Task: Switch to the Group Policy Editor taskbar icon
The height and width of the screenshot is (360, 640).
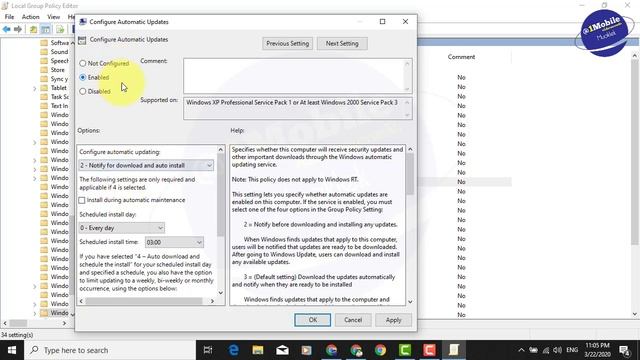Action: [x=453, y=350]
